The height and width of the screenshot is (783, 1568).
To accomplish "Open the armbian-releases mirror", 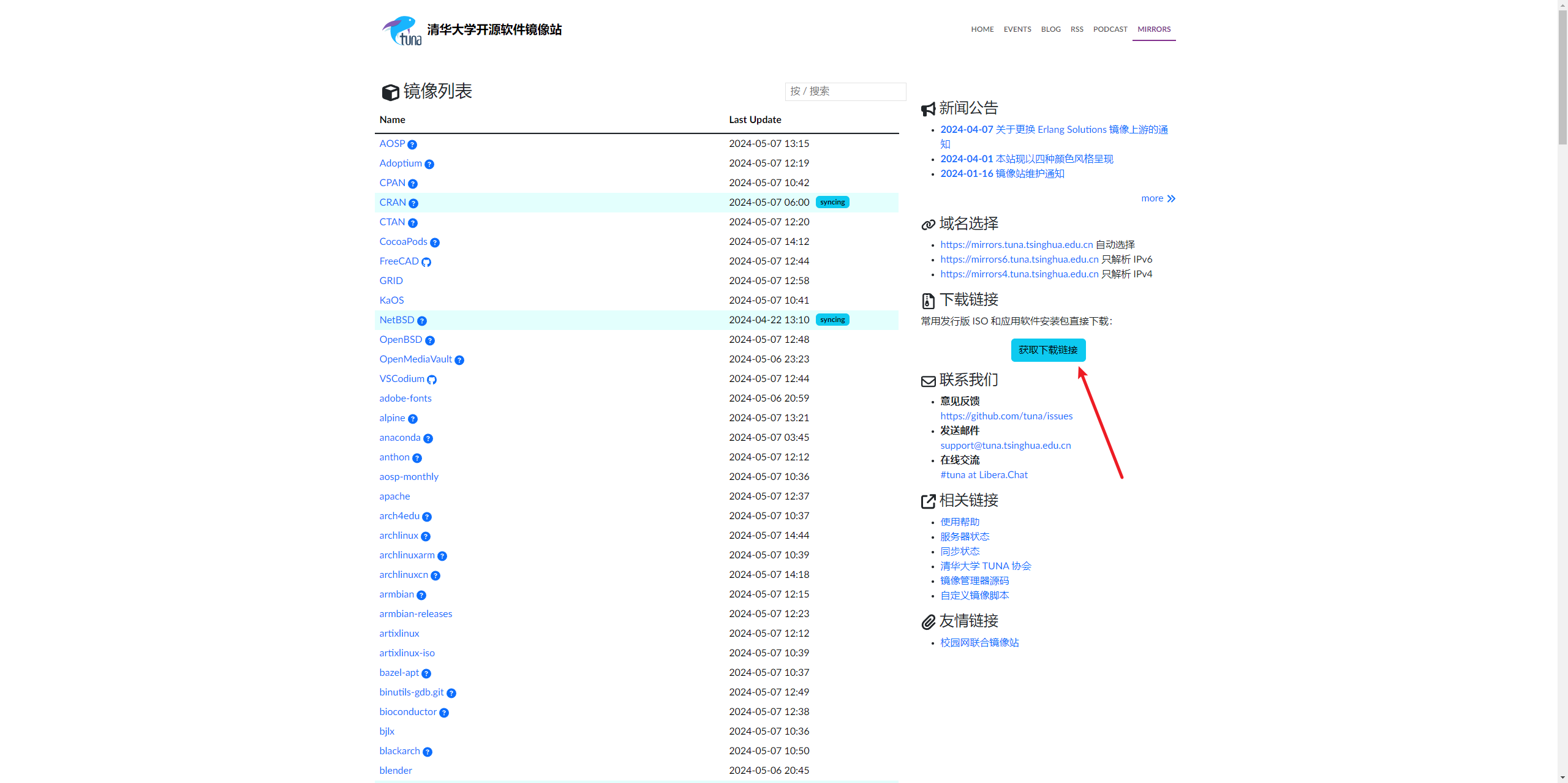I will (x=415, y=613).
